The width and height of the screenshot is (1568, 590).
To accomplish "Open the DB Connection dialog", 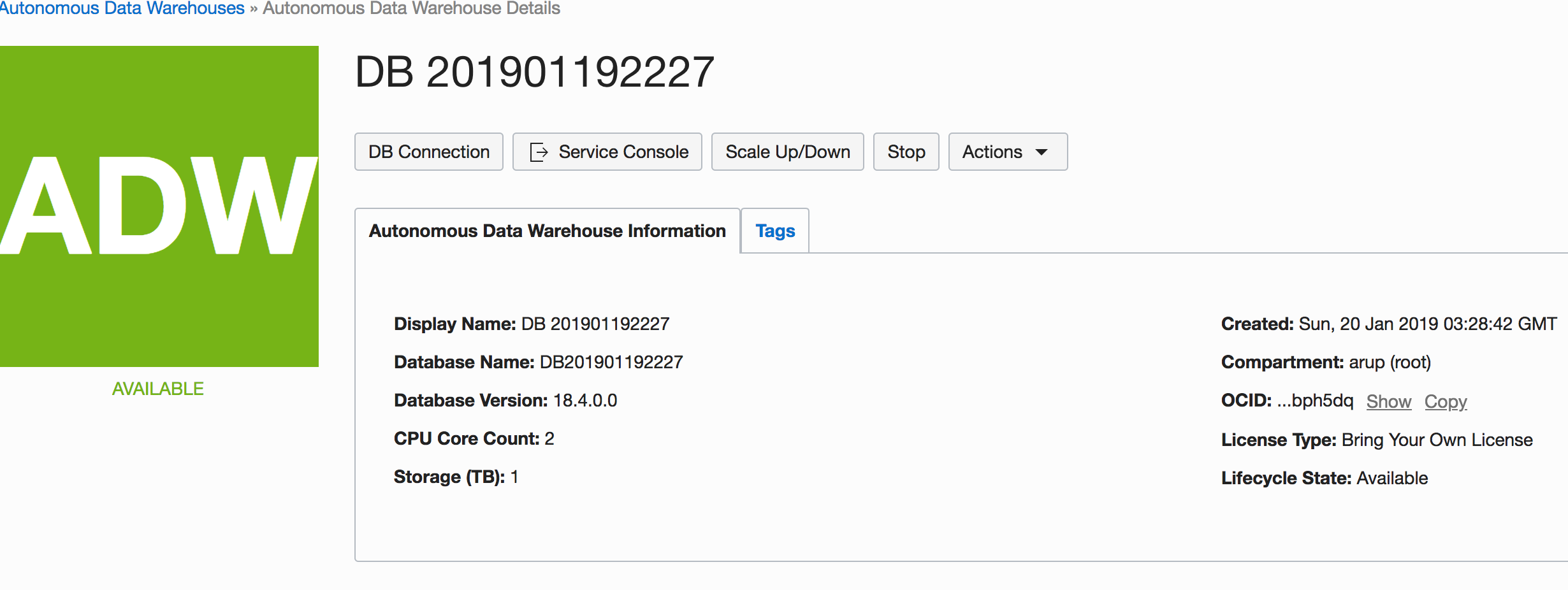I will [428, 152].
